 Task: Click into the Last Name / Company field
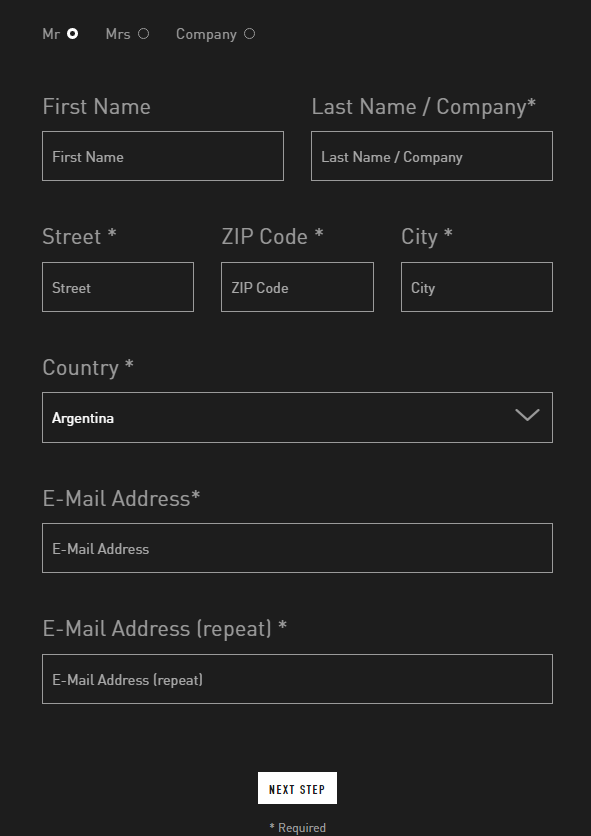pos(432,156)
